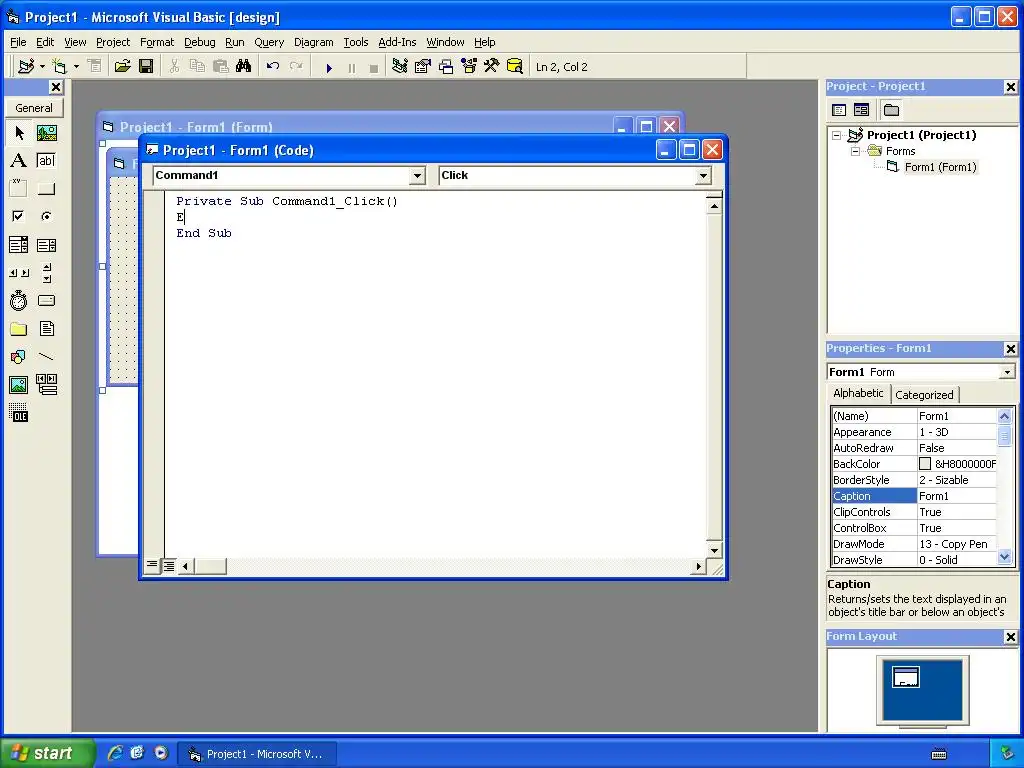The height and width of the screenshot is (768, 1024).
Task: Open the Form1 object dropdown in Properties
Action: (x=1007, y=372)
